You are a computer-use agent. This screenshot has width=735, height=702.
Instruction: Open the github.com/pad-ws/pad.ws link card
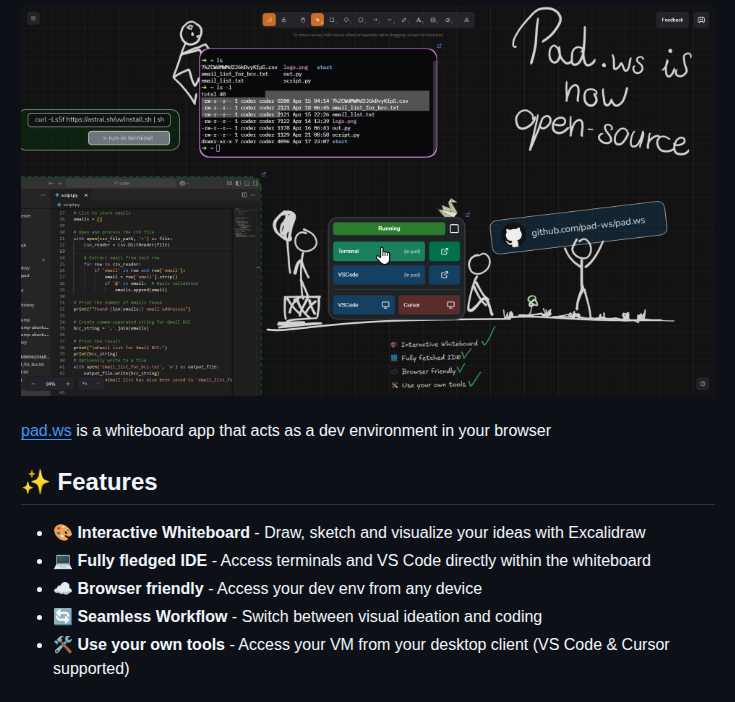[578, 228]
